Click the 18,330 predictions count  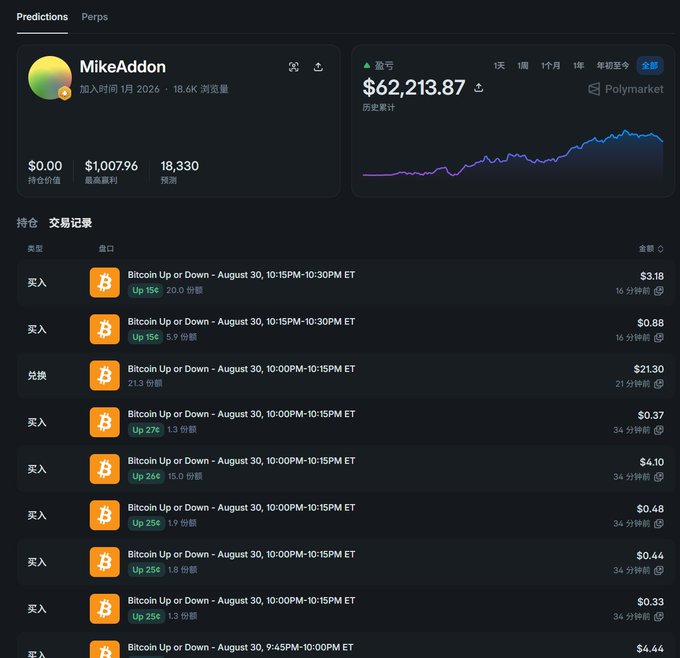180,166
